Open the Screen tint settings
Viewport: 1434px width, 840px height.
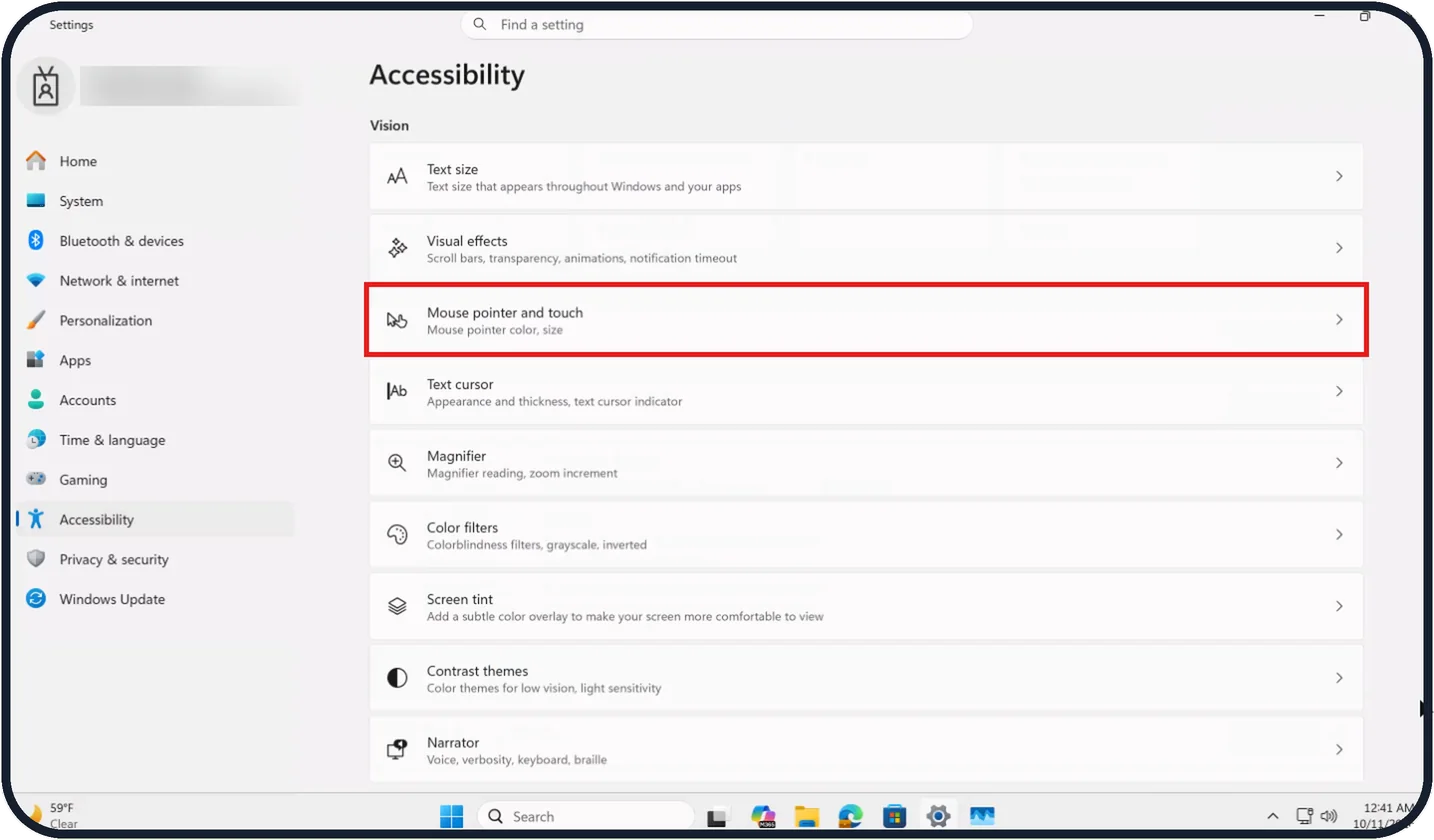(x=866, y=606)
